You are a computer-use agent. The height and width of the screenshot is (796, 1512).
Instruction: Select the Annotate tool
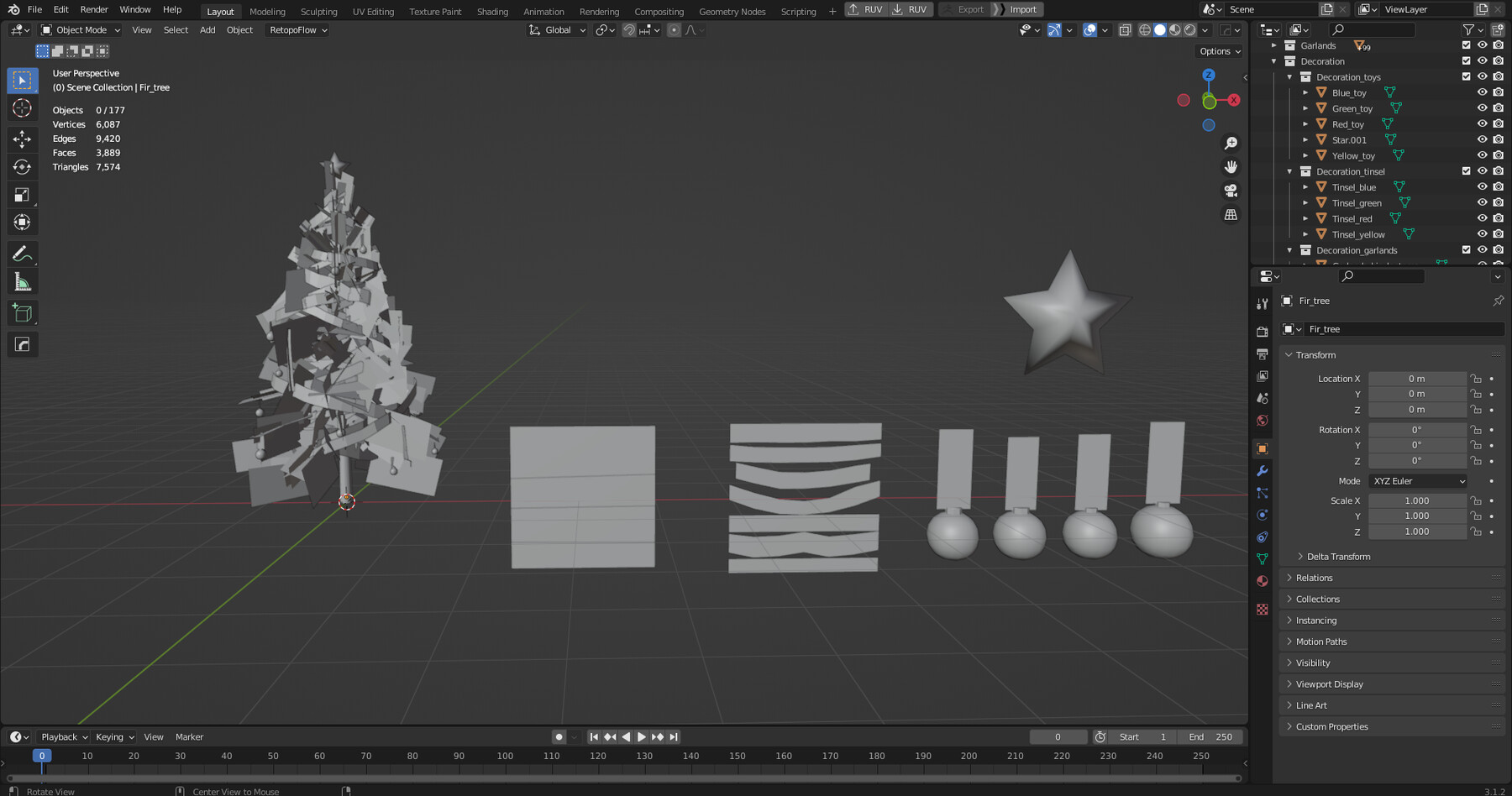21,254
